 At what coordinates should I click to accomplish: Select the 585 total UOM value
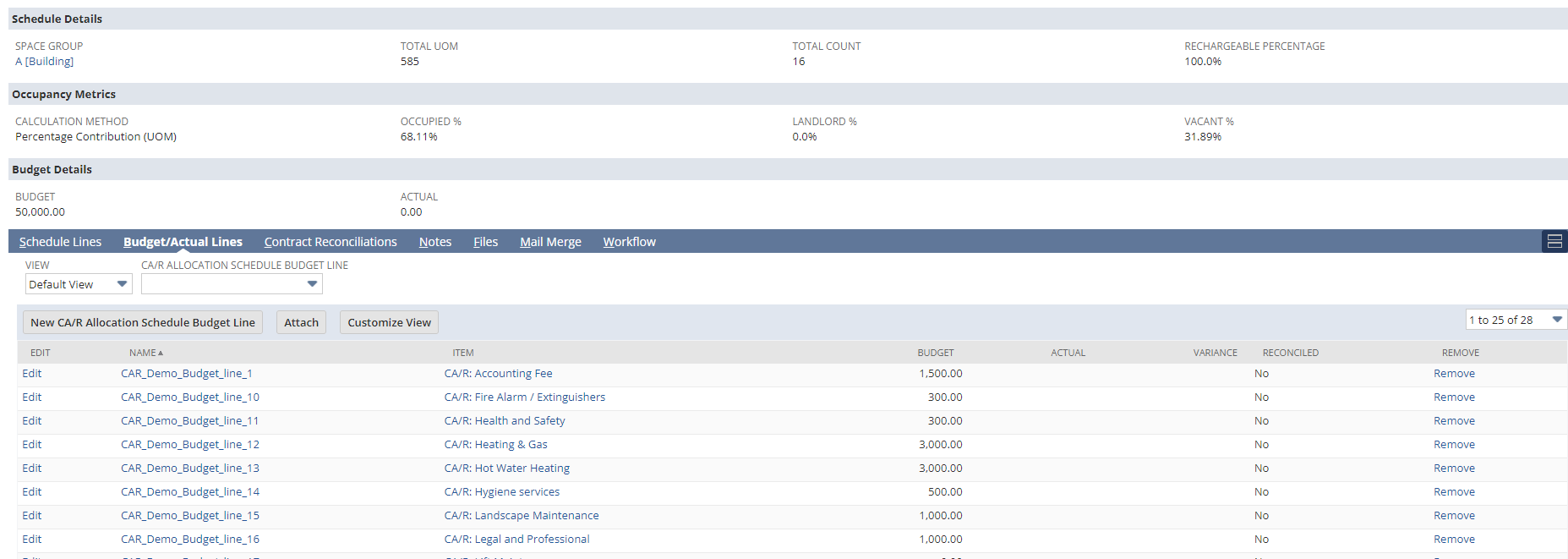pos(410,61)
